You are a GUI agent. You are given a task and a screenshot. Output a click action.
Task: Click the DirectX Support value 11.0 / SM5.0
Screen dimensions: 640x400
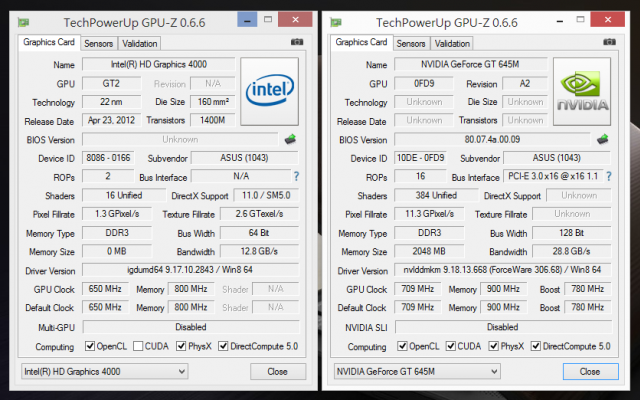266,195
